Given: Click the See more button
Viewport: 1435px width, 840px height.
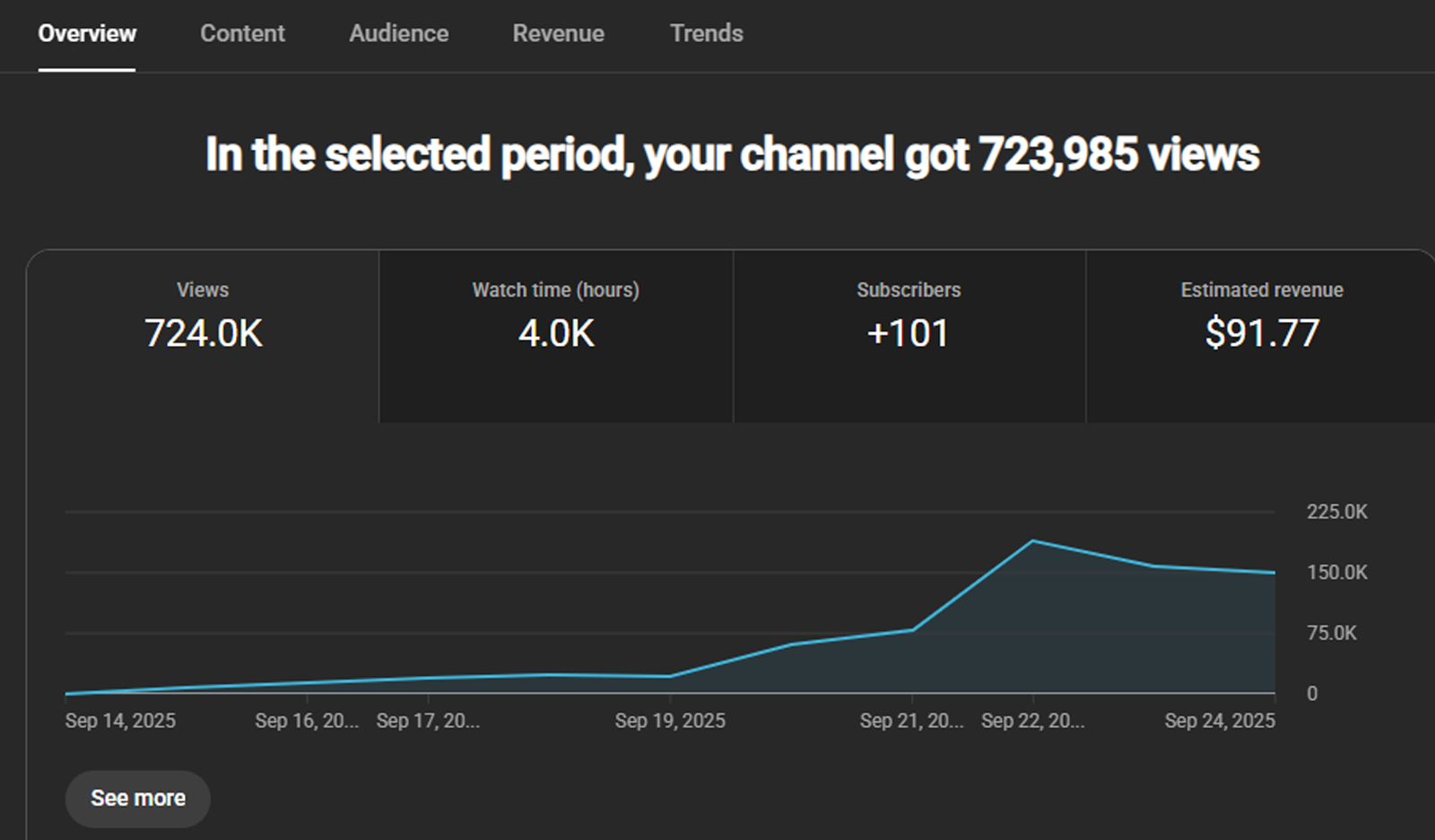Looking at the screenshot, I should click(x=137, y=798).
